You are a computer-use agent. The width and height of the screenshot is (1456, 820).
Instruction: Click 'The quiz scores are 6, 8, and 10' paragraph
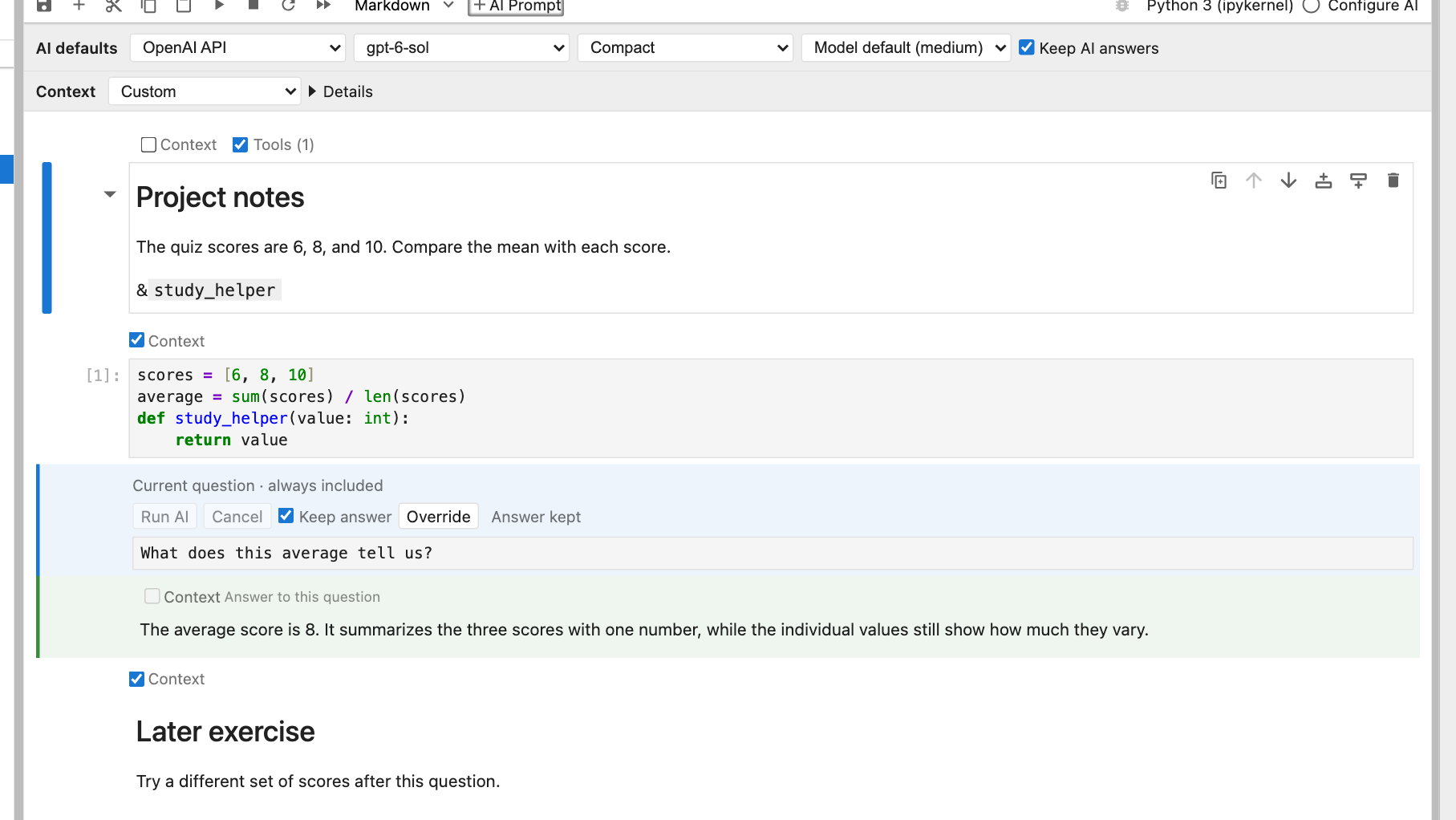coord(404,247)
